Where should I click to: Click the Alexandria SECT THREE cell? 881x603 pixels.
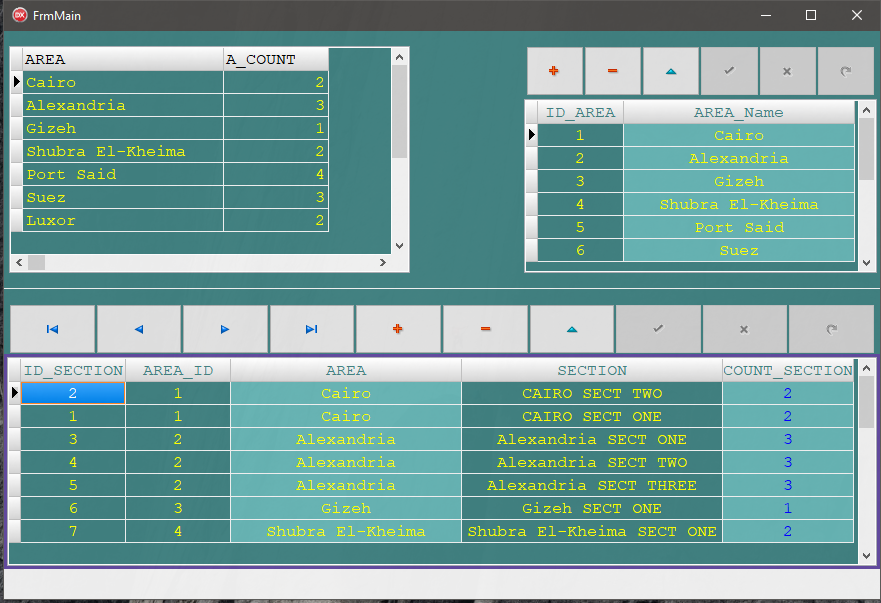(x=592, y=486)
